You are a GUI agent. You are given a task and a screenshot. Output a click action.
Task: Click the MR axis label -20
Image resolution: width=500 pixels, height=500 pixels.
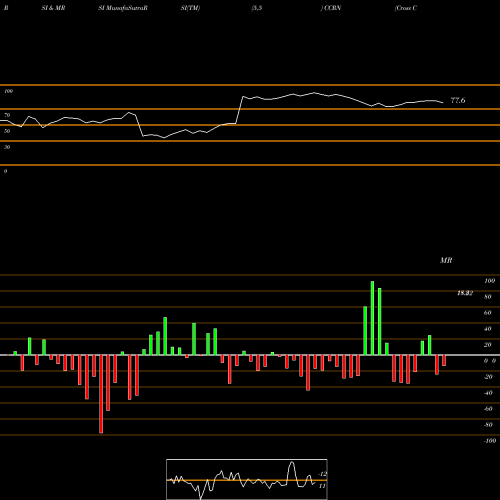point(488,377)
